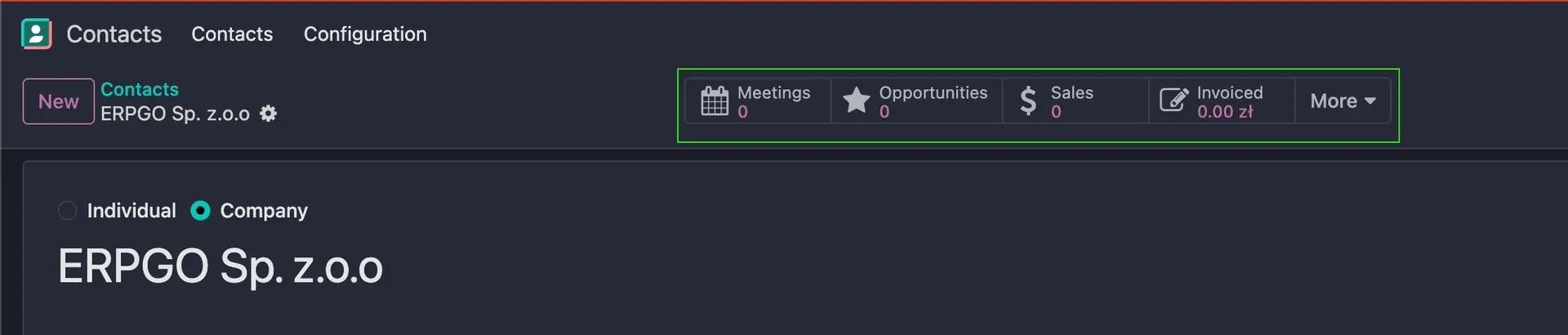
Task: Click the Contacts app title text
Action: click(114, 33)
